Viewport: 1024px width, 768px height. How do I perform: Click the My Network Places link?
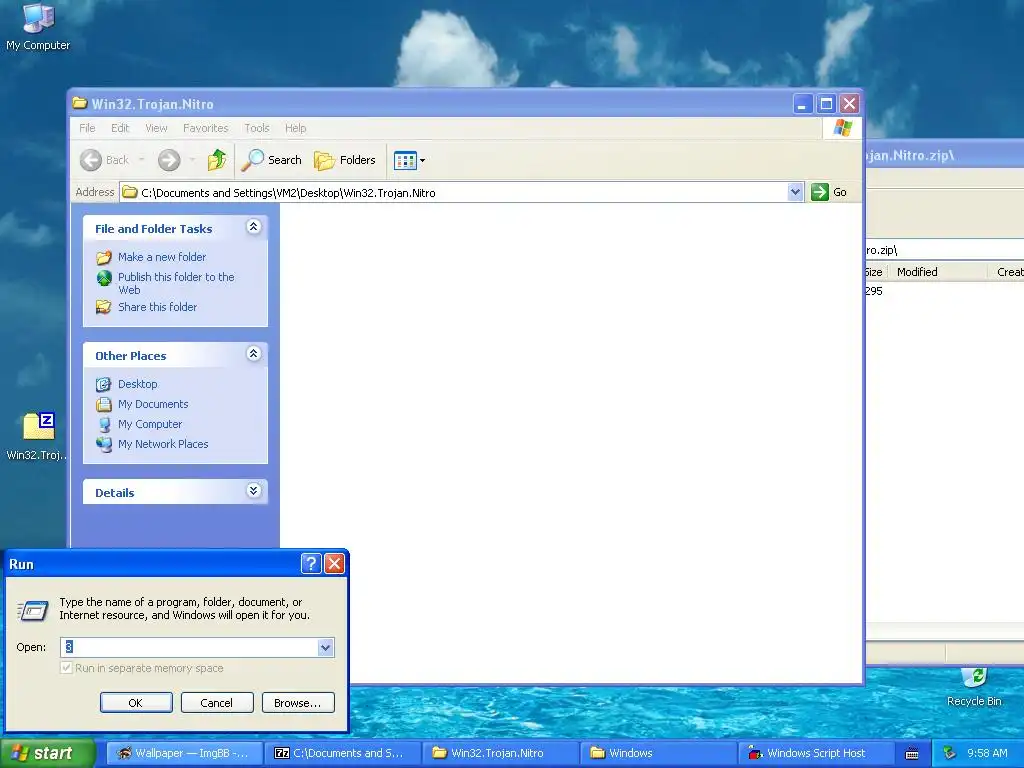[x=163, y=444]
